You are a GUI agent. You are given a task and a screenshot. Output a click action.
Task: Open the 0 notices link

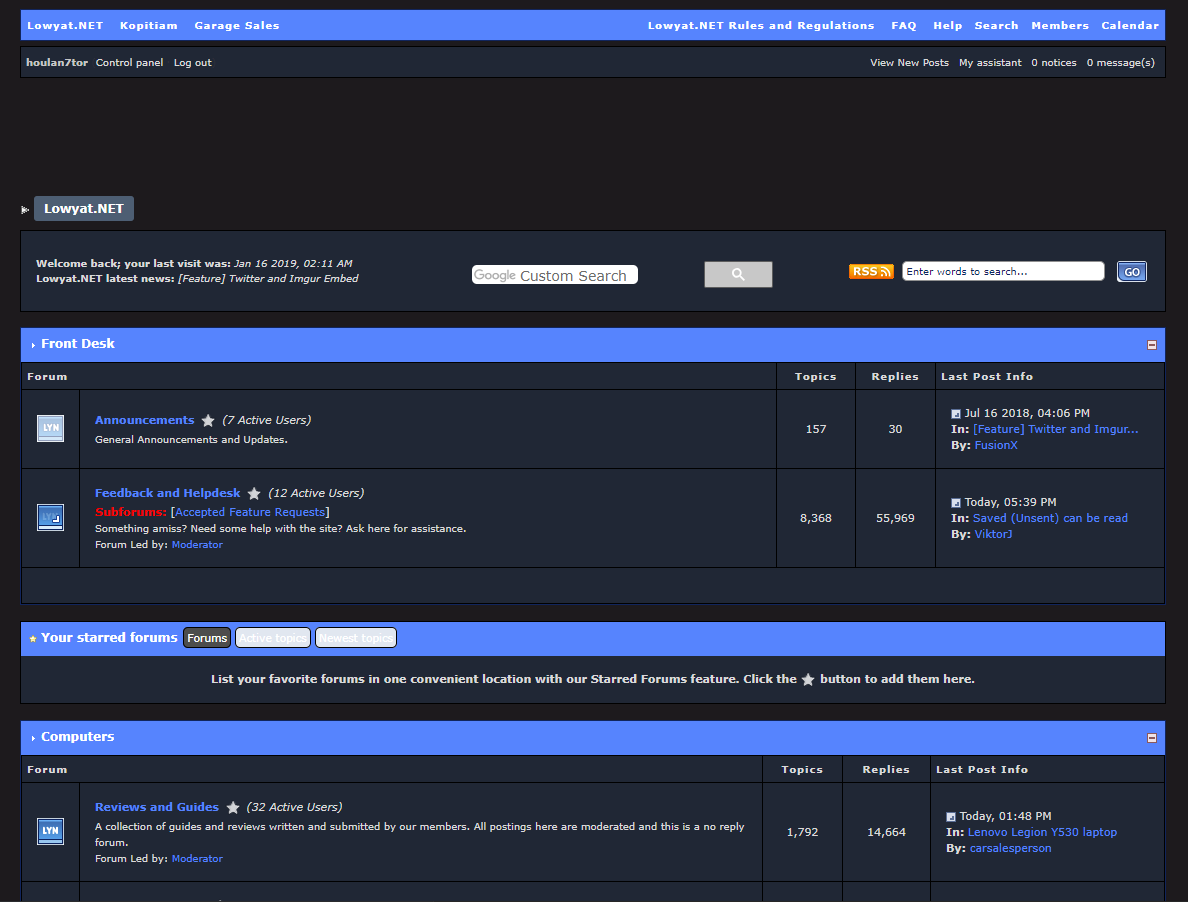(1054, 63)
